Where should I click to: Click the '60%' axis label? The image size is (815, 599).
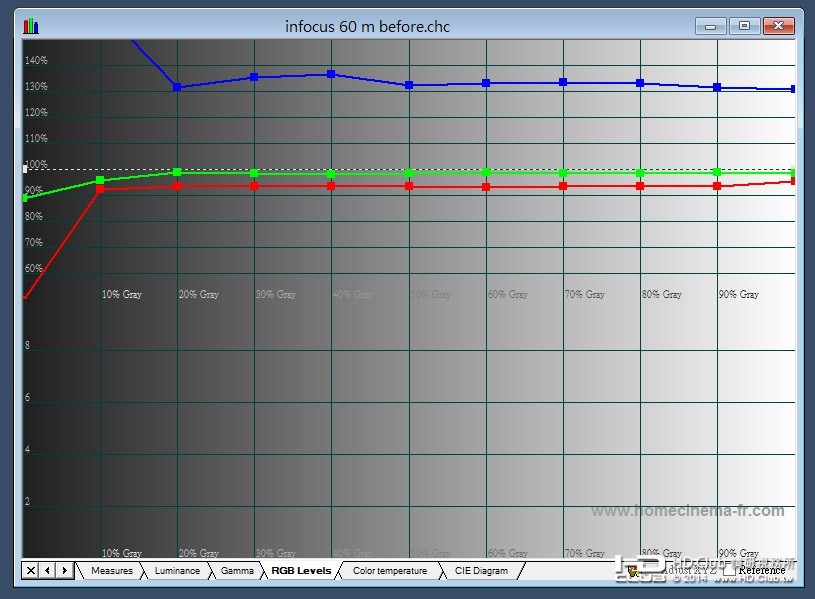coord(33,268)
